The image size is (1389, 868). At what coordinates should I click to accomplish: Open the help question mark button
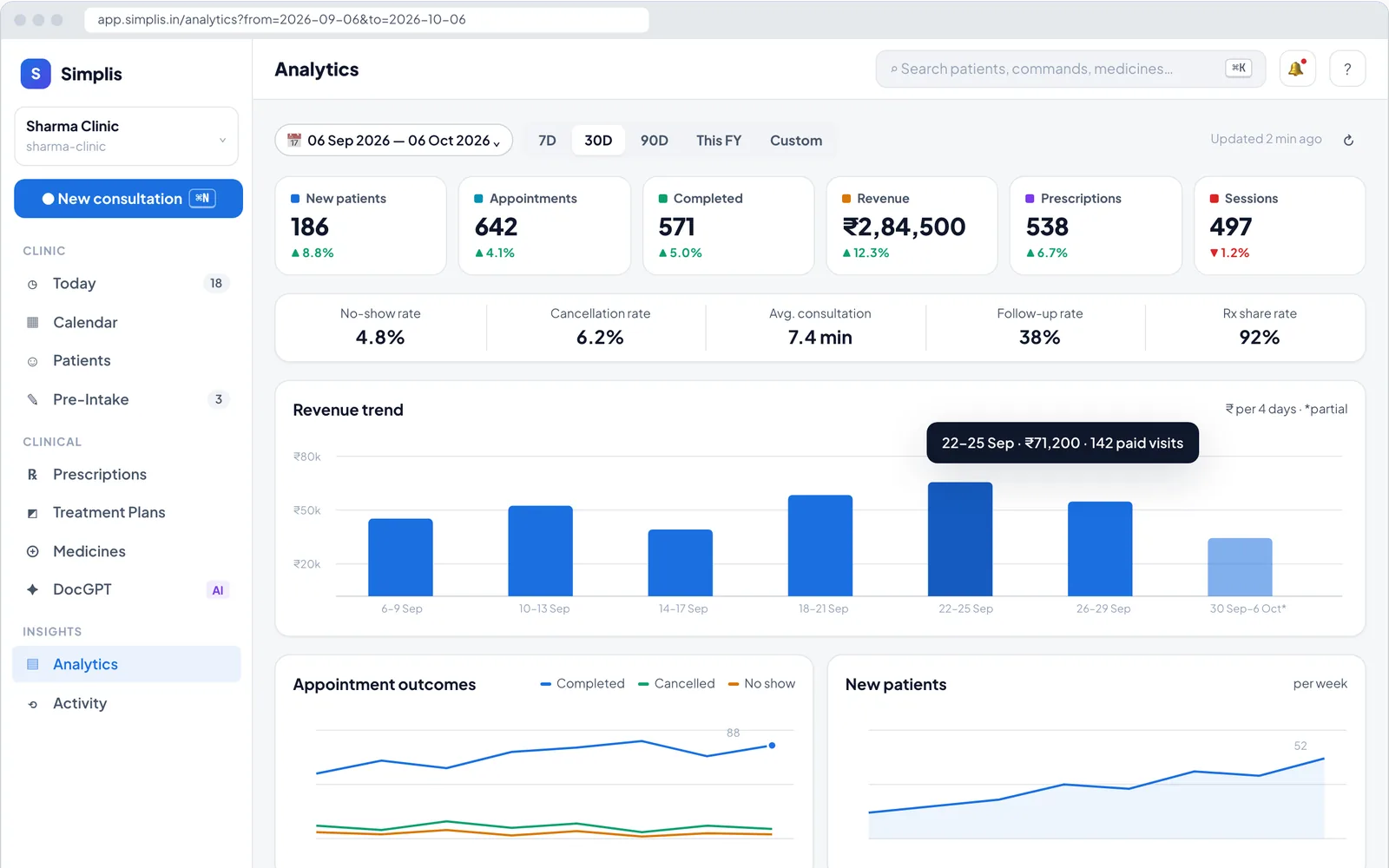[x=1347, y=69]
